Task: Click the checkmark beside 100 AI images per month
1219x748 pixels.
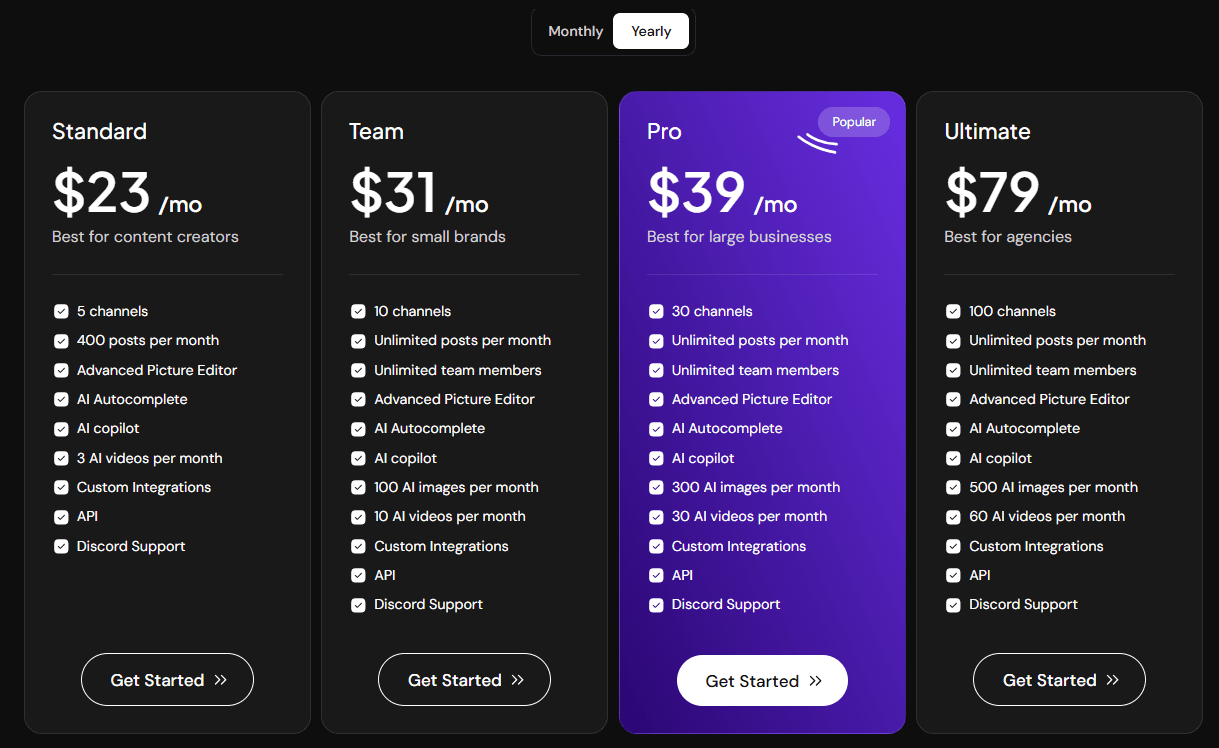Action: coord(358,487)
